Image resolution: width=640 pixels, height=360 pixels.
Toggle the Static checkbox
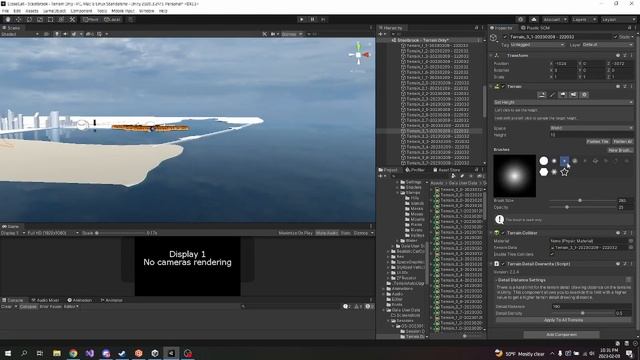click(x=616, y=37)
